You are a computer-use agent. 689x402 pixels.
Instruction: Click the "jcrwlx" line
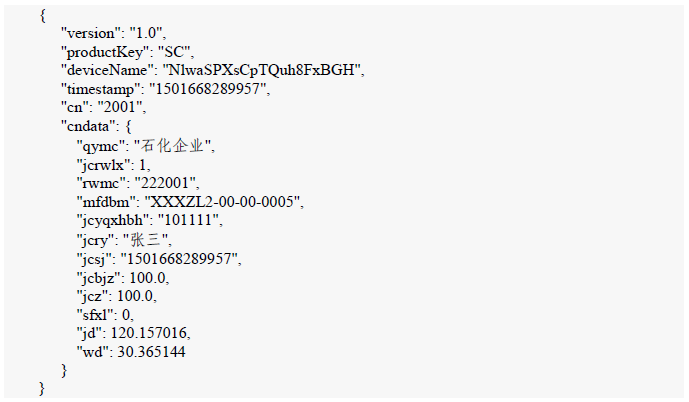point(114,164)
